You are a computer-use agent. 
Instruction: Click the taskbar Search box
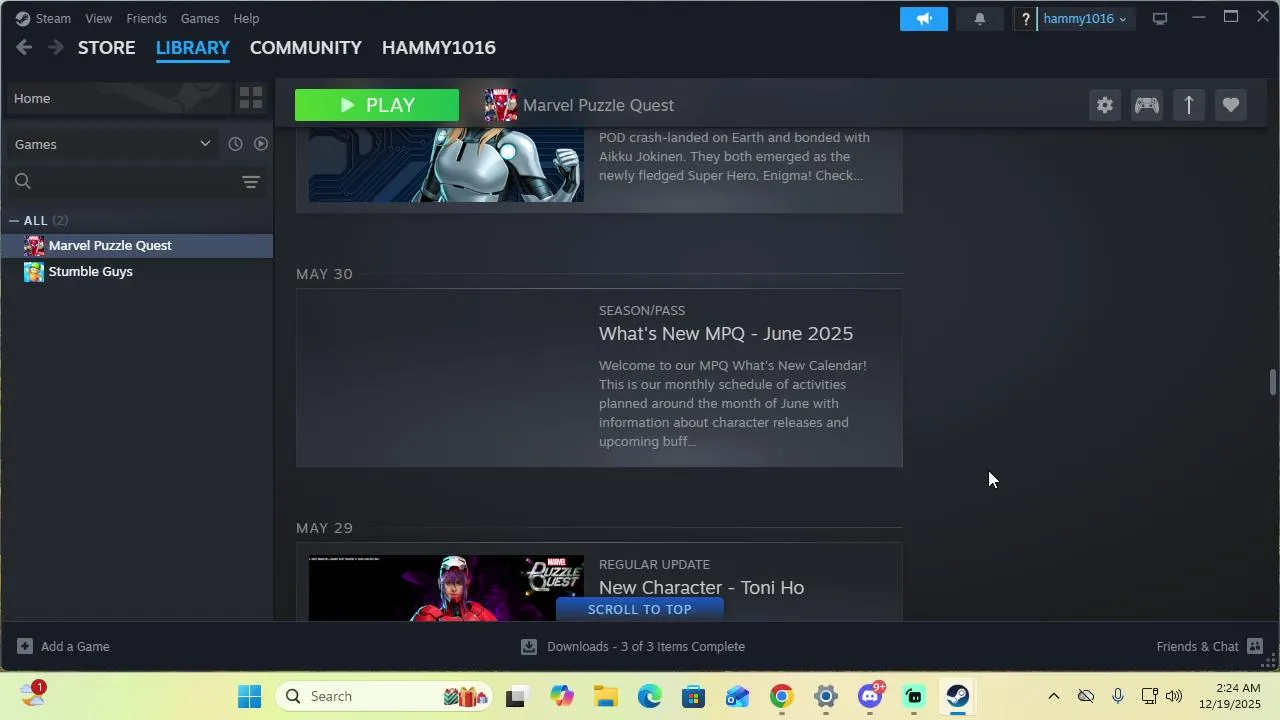click(x=385, y=696)
